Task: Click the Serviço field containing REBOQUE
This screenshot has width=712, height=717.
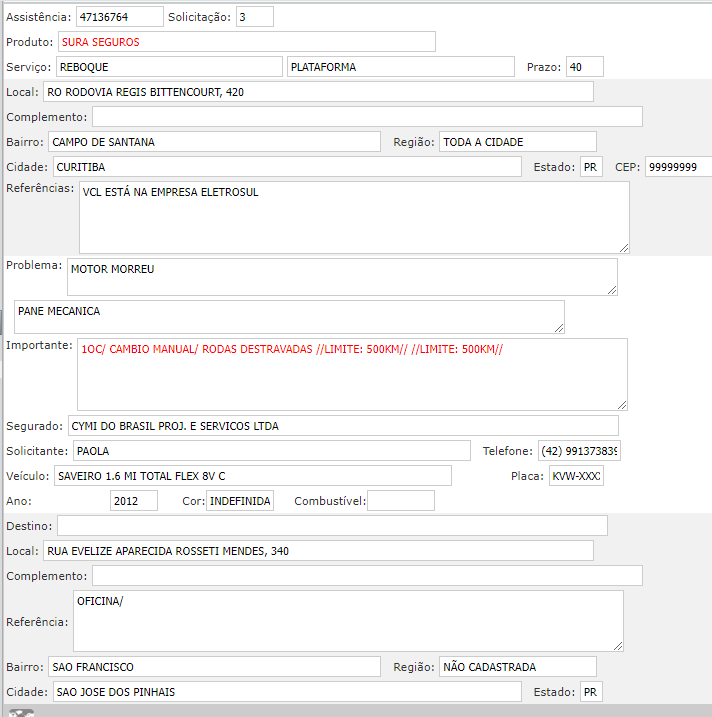Action: point(168,67)
